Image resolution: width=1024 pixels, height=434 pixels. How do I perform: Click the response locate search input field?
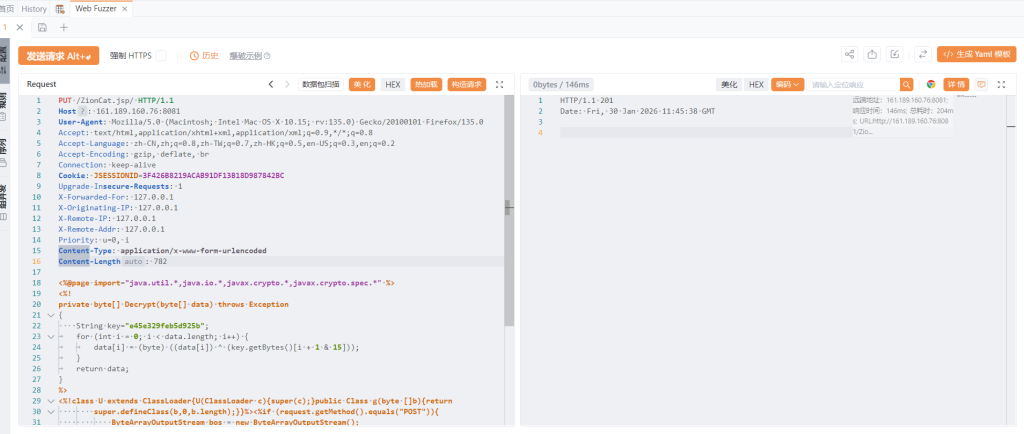(853, 85)
